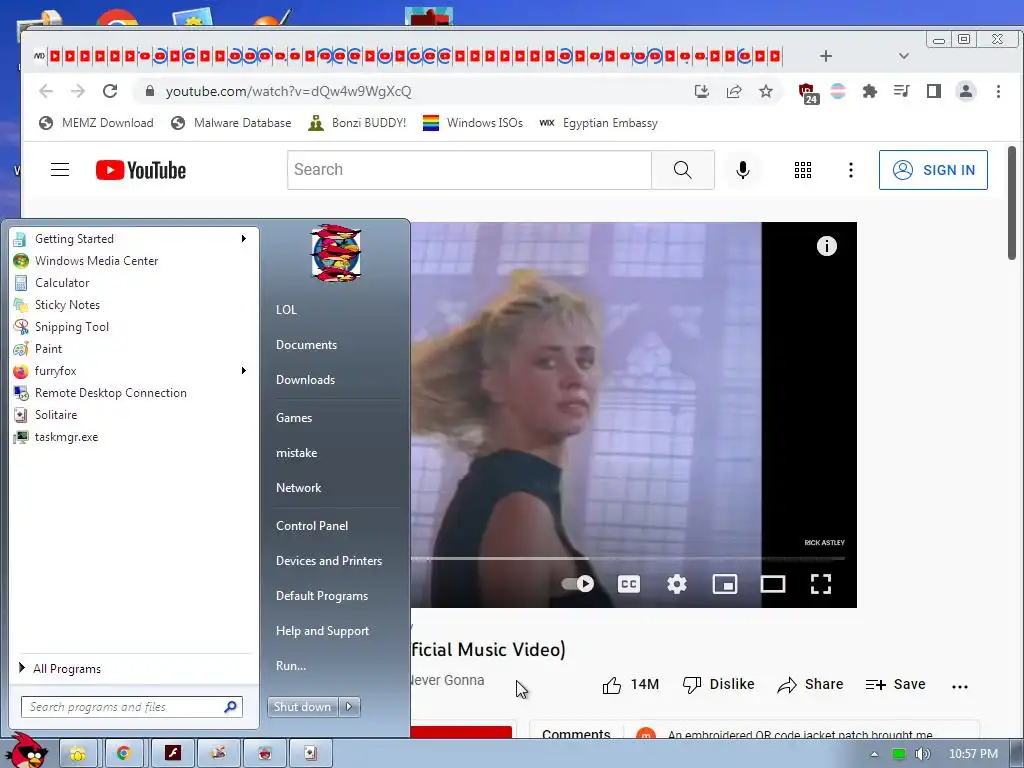Open the Shut down options arrow
Viewport: 1024px width, 768px height.
point(349,707)
